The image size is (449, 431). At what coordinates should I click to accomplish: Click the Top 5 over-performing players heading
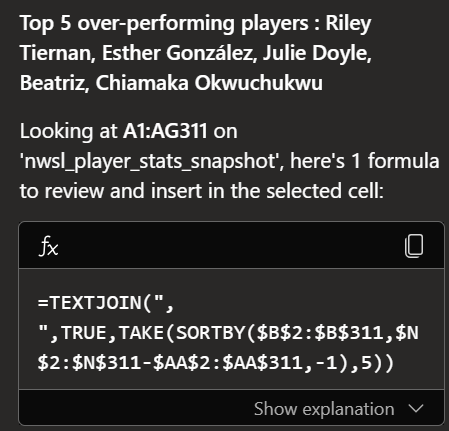(x=164, y=24)
